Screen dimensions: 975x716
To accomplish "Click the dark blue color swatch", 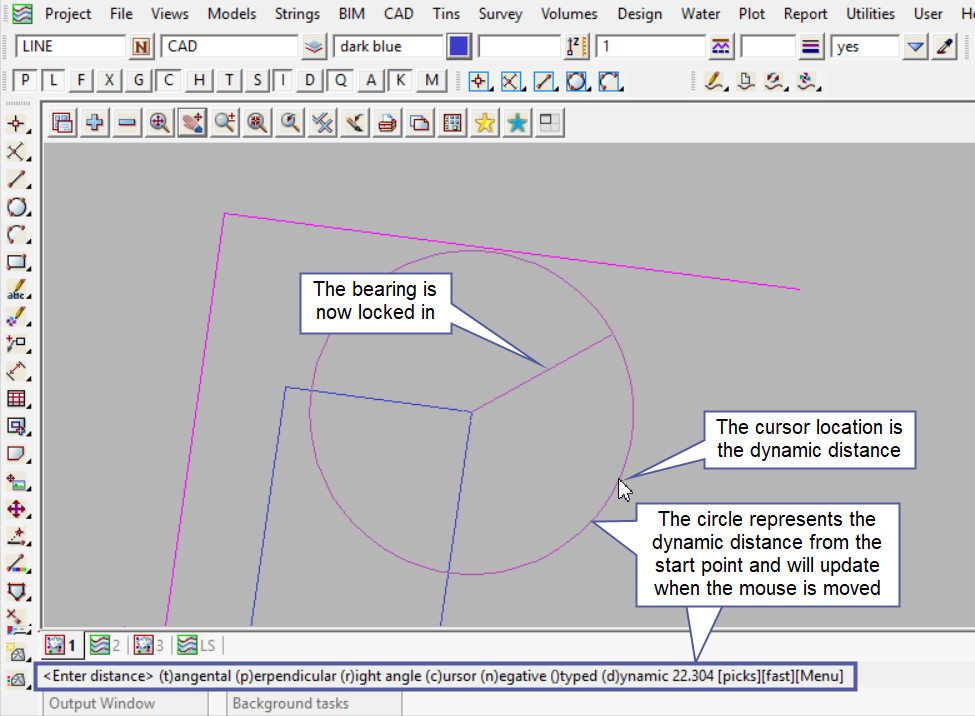I will click(459, 47).
